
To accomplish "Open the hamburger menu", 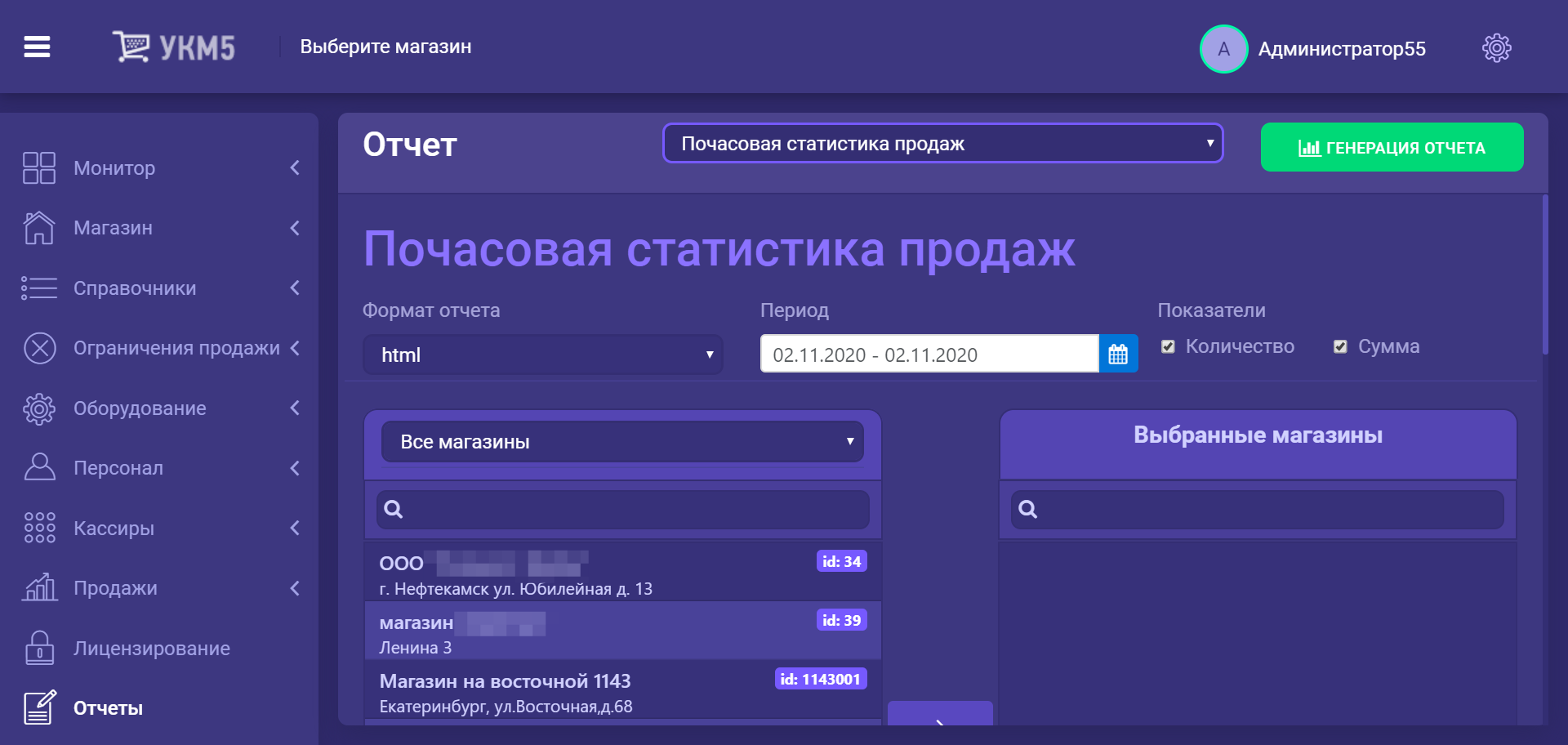I will [37, 47].
